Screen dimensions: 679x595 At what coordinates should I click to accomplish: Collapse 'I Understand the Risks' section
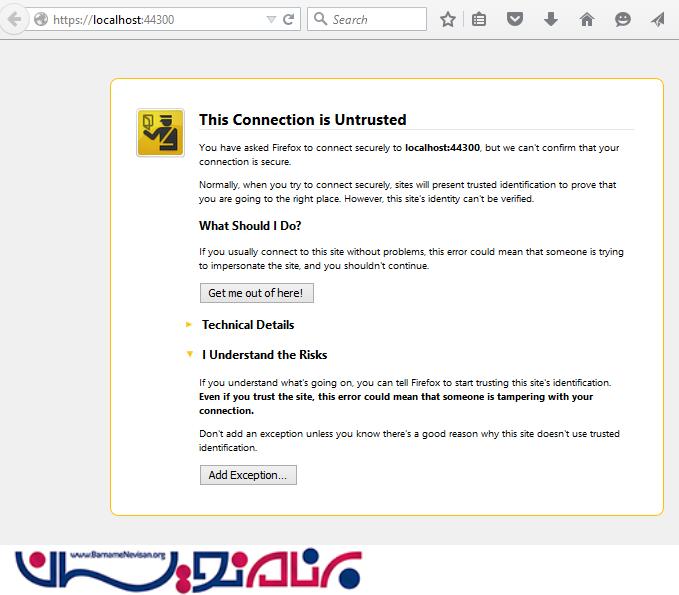pyautogui.click(x=264, y=355)
